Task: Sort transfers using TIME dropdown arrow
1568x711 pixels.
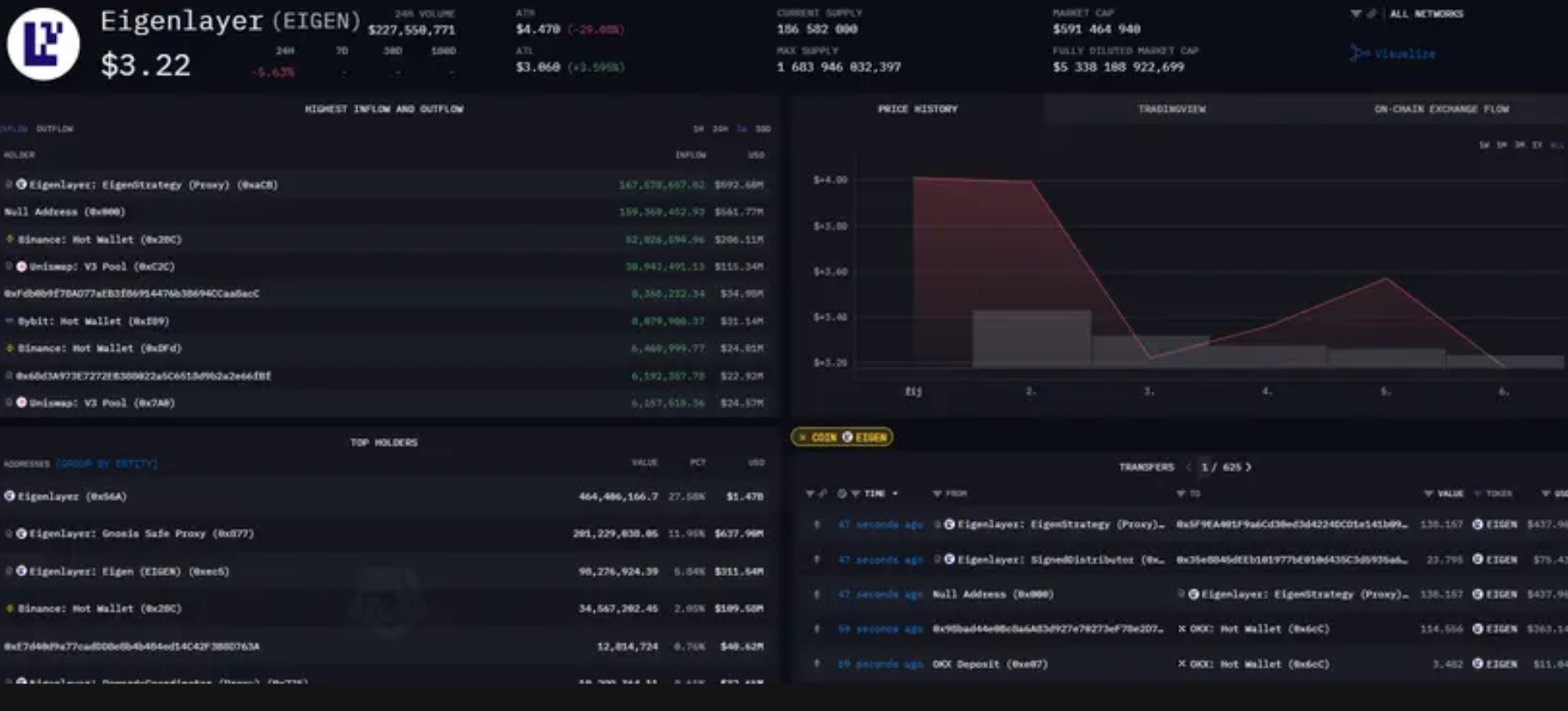Action: click(x=895, y=494)
